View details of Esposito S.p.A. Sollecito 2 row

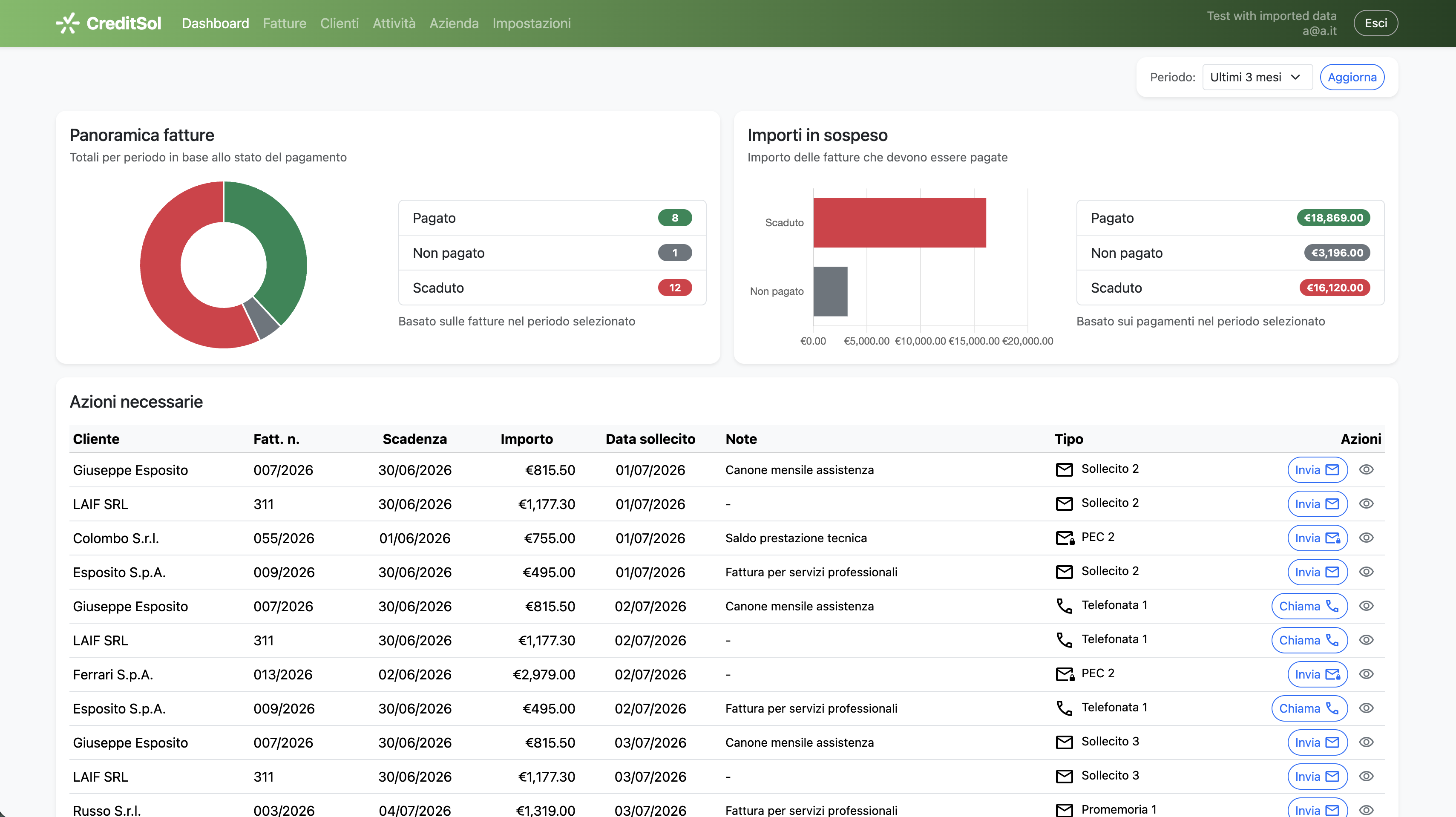[x=1366, y=572]
